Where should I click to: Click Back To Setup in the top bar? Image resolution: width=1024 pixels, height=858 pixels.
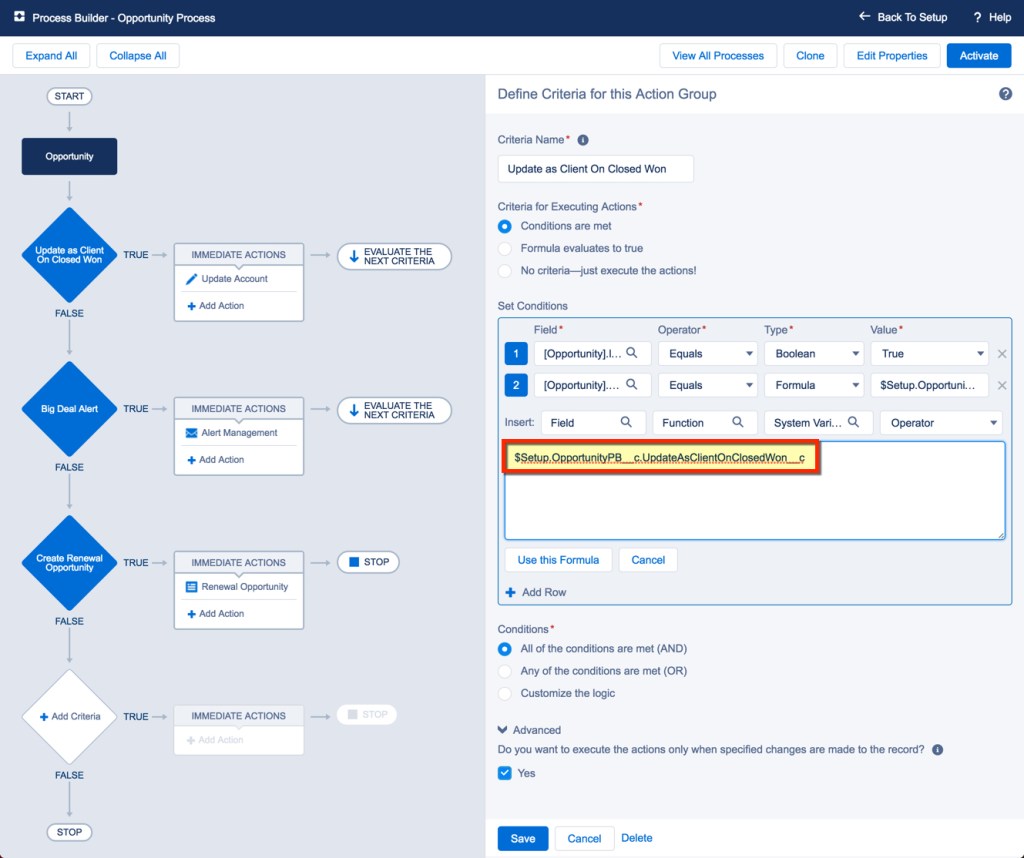click(x=902, y=17)
